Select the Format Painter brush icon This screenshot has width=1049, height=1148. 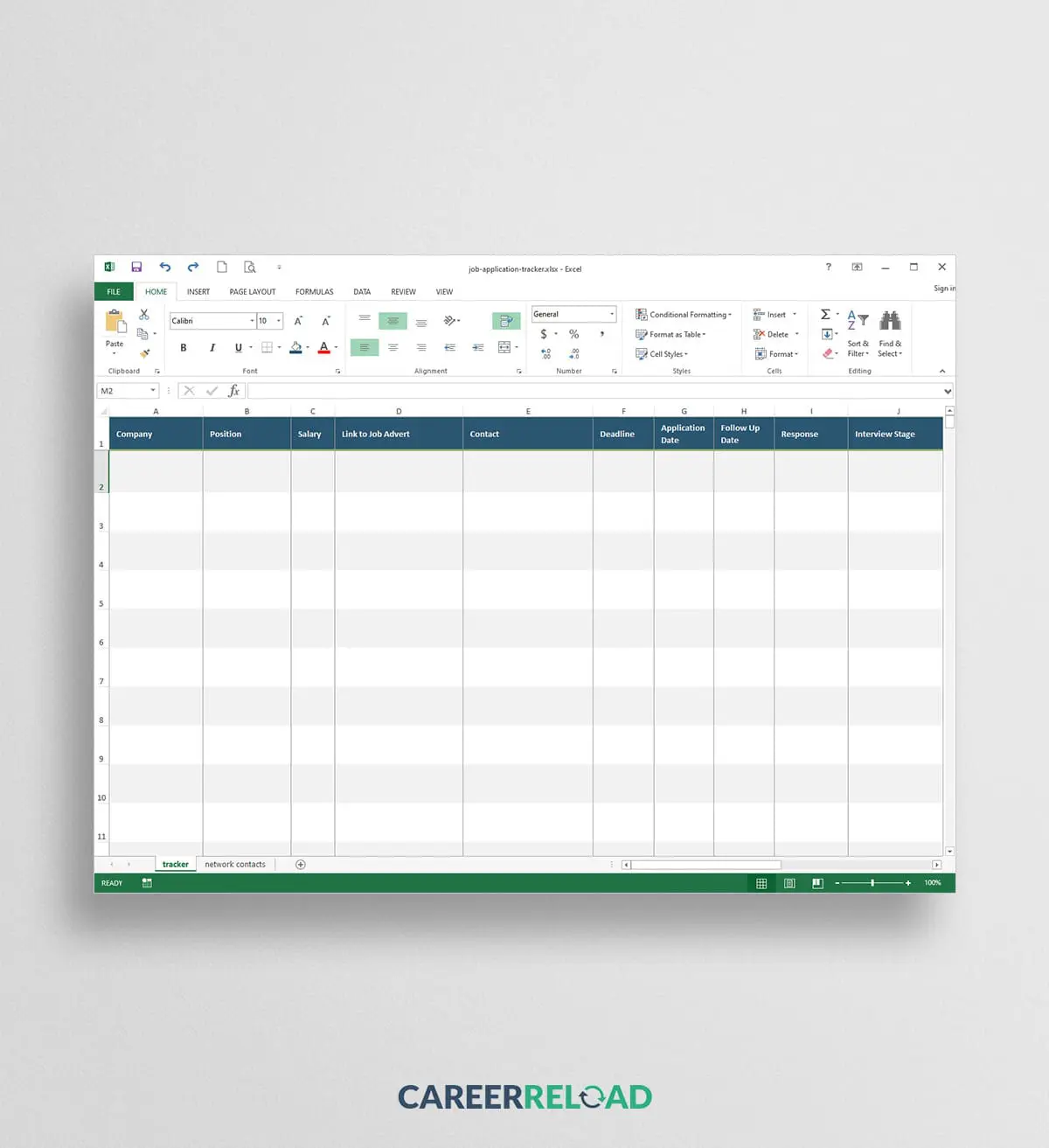coord(144,353)
